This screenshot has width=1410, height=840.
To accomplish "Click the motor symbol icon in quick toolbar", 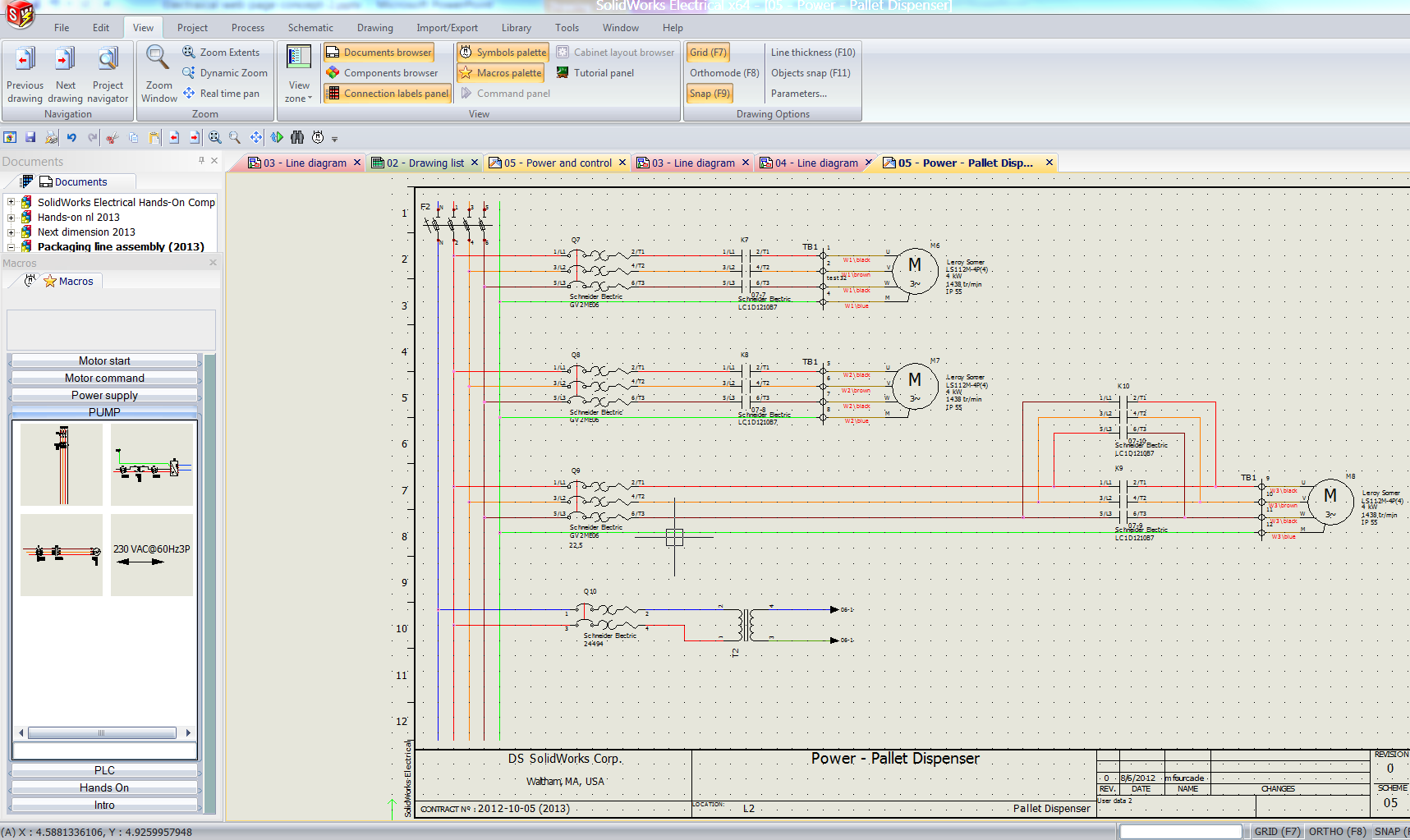I will [x=318, y=137].
